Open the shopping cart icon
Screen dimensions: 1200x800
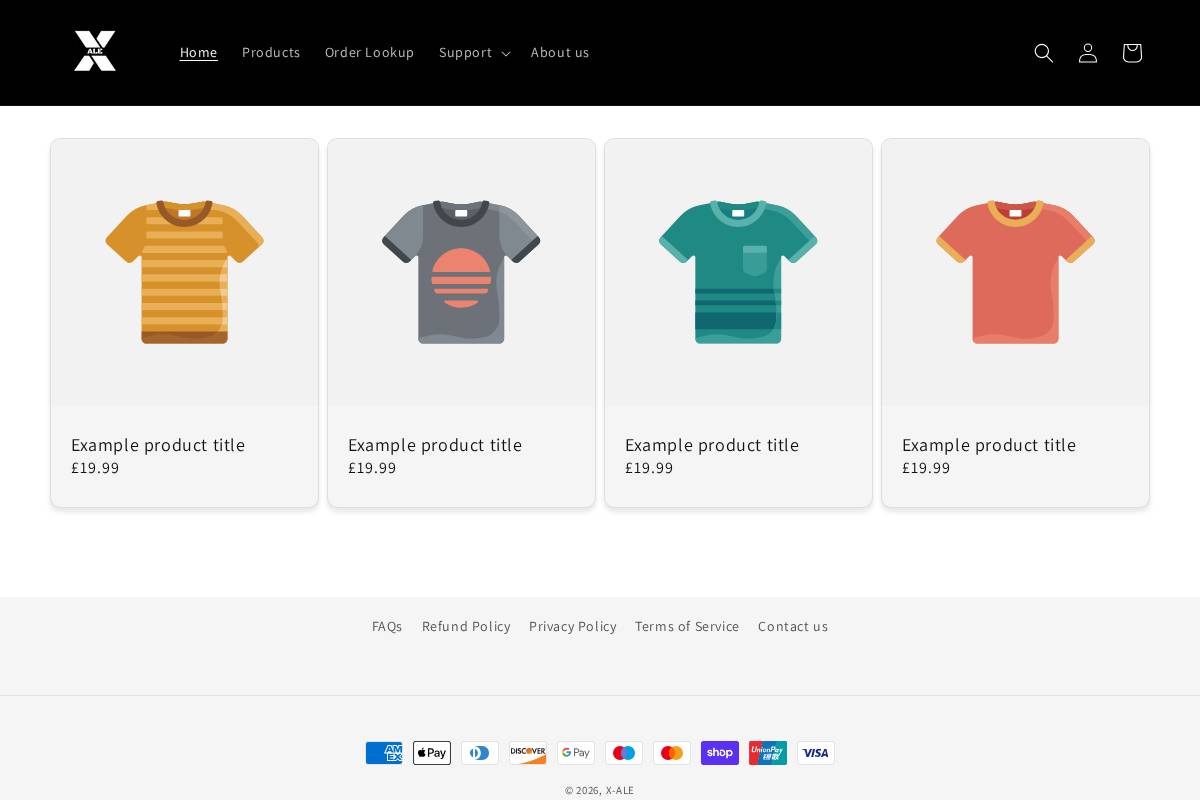[x=1132, y=53]
